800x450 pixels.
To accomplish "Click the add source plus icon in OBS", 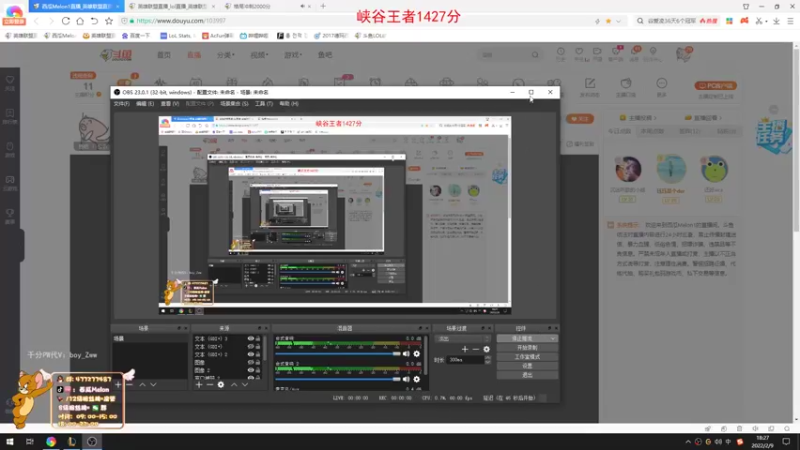I will point(199,385).
